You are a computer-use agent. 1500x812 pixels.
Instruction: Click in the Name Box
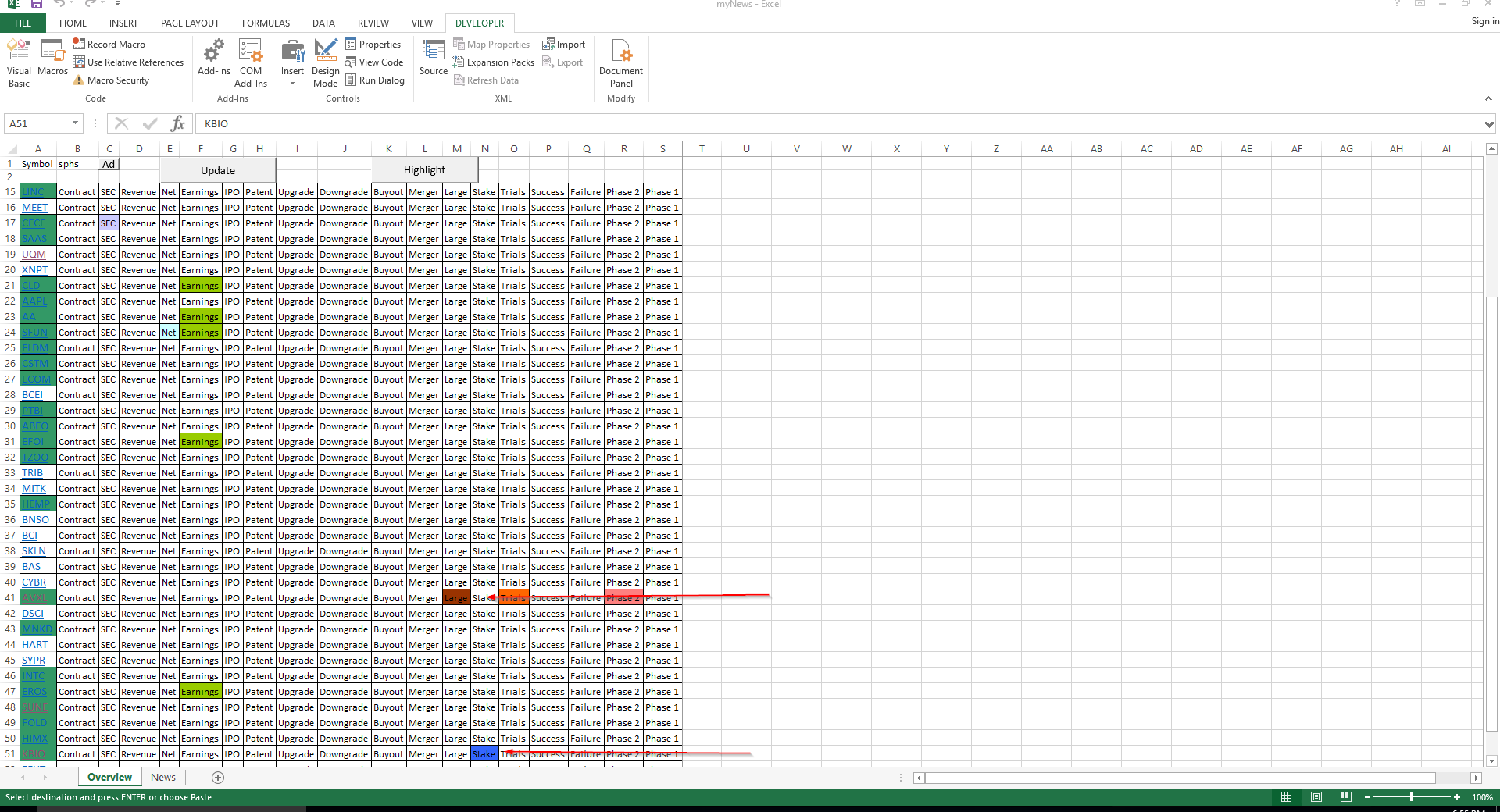pos(37,123)
